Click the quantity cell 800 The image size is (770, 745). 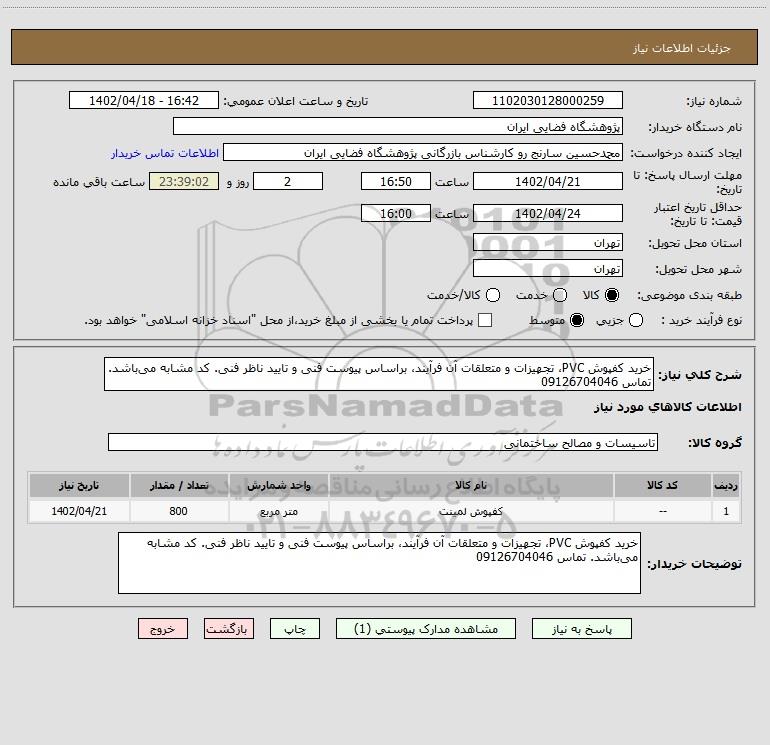(179, 511)
